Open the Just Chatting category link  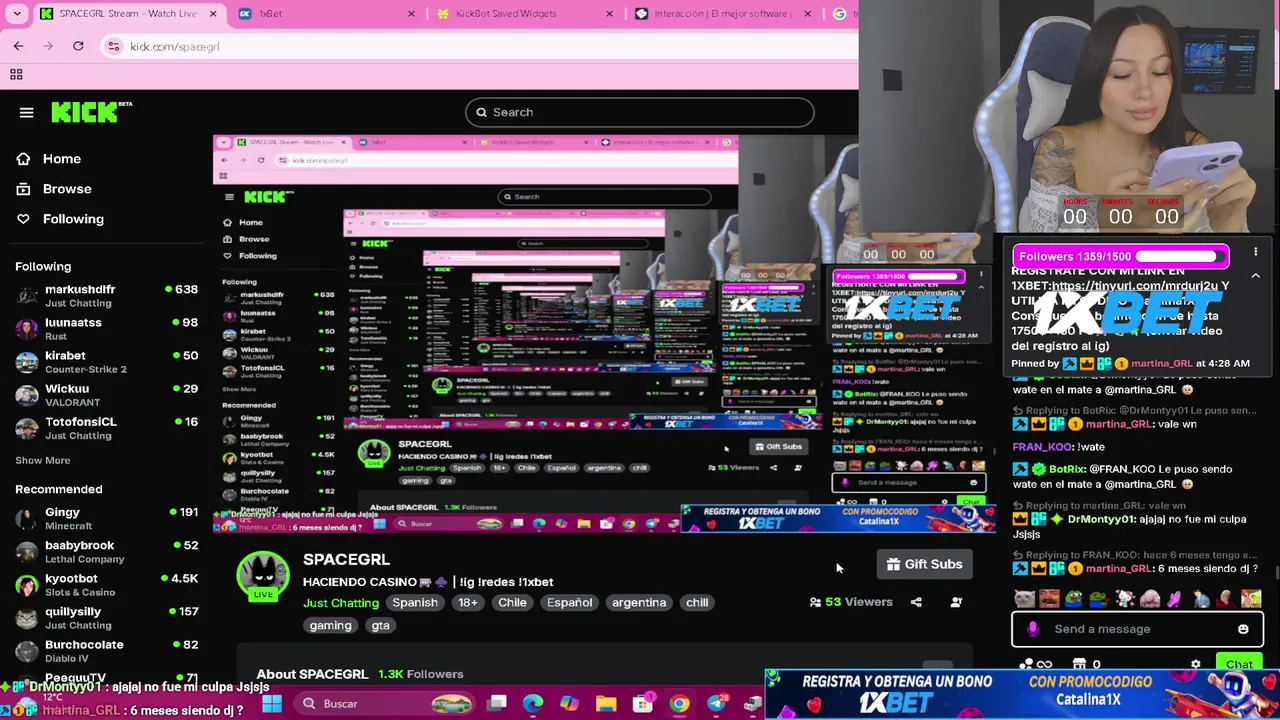tap(341, 603)
